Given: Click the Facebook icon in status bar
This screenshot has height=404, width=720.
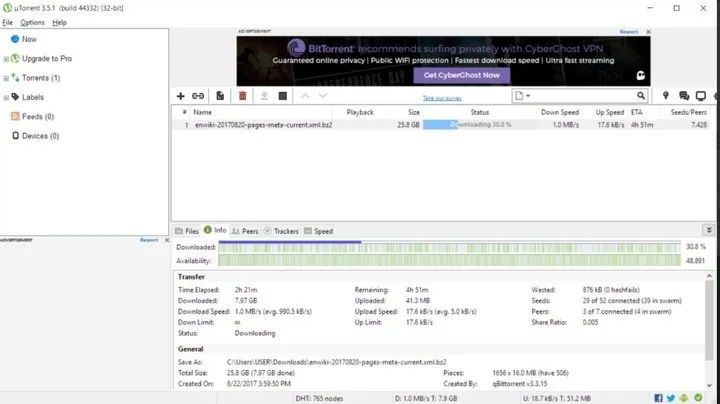Looking at the screenshot, I should (658, 398).
